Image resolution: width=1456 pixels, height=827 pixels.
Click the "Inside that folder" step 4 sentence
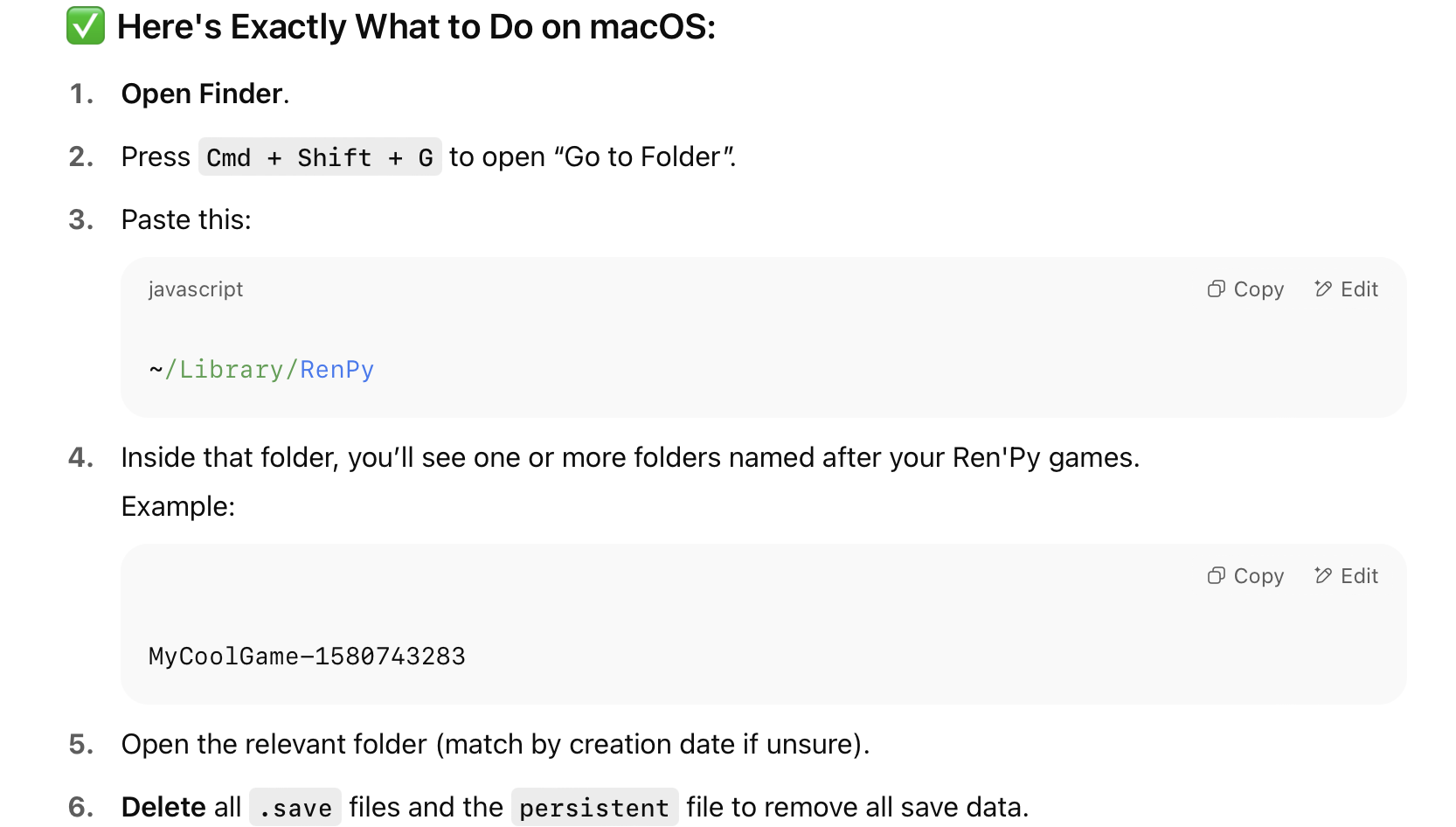[629, 457]
